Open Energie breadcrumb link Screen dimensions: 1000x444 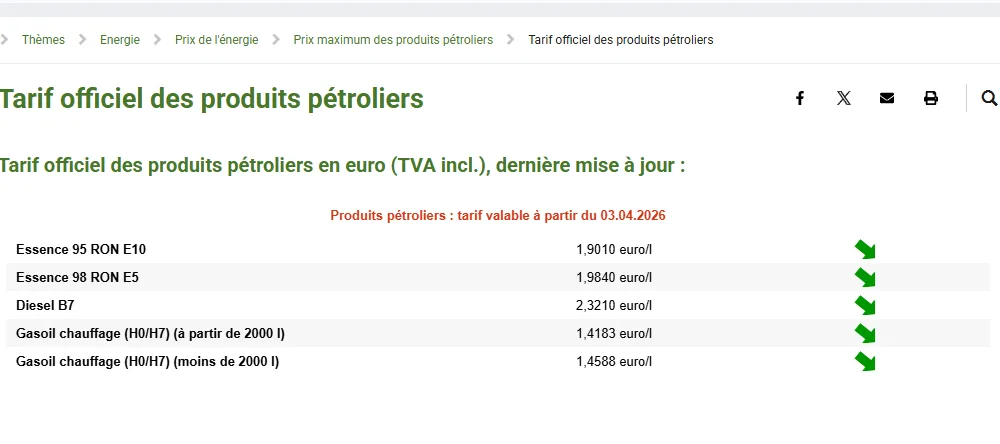point(120,40)
